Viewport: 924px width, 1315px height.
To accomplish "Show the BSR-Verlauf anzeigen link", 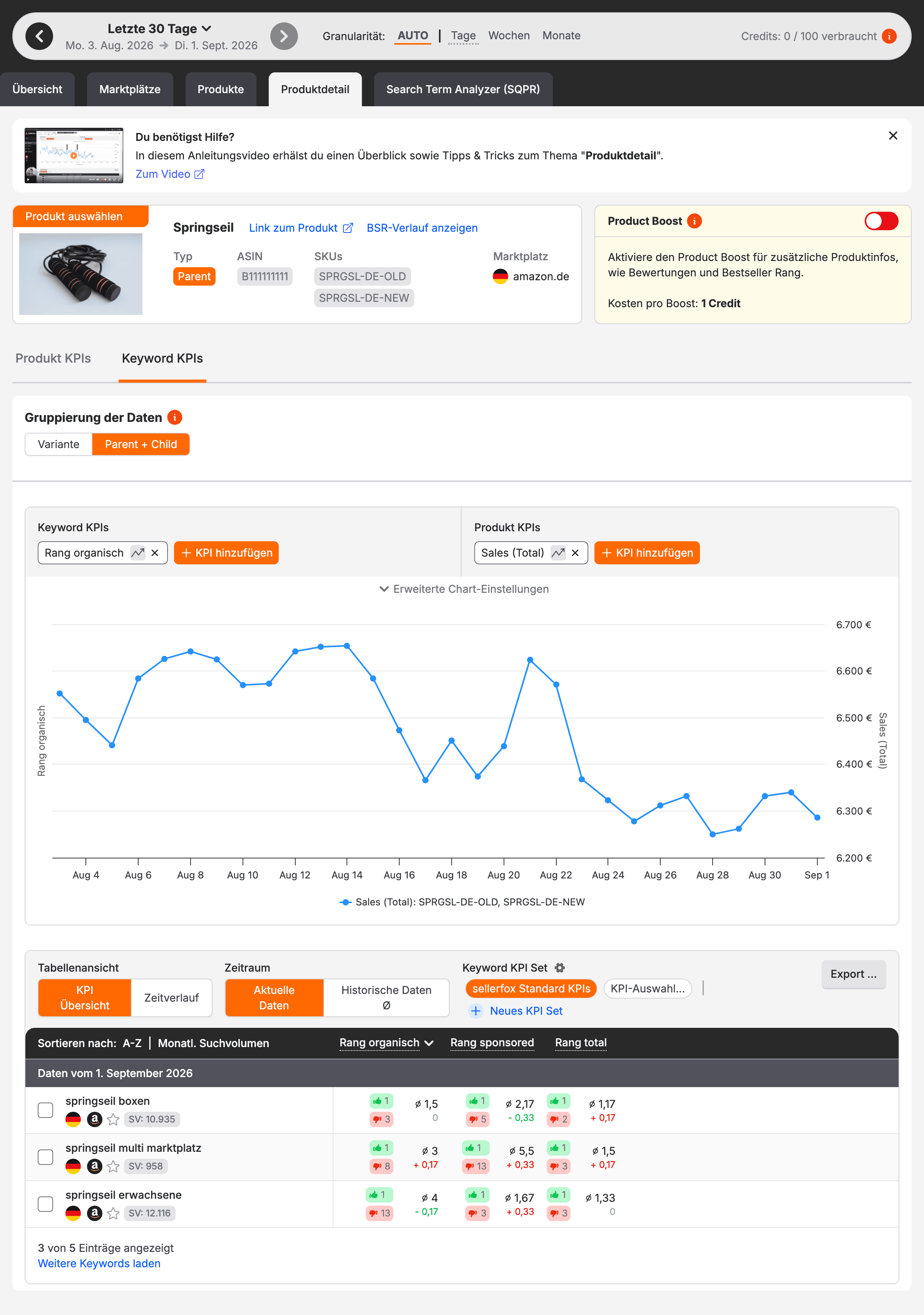I will [x=422, y=228].
